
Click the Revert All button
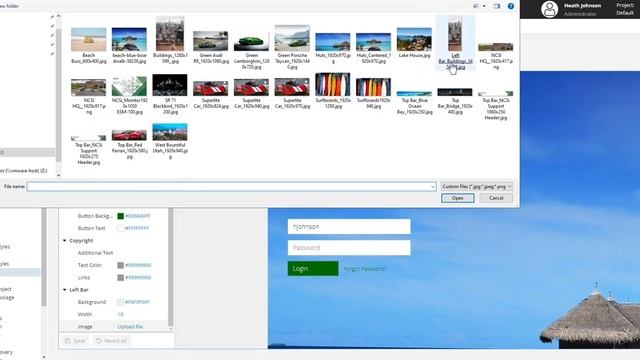111,341
